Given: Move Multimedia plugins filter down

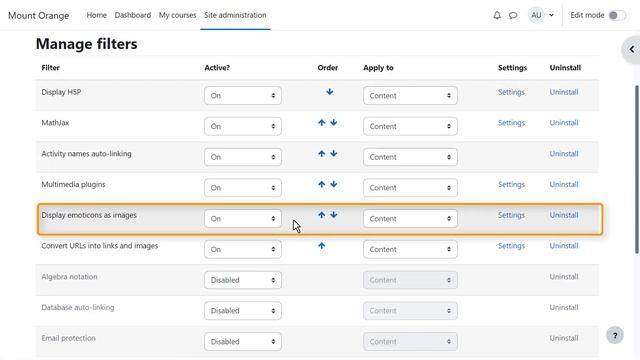Looking at the screenshot, I should [333, 184].
